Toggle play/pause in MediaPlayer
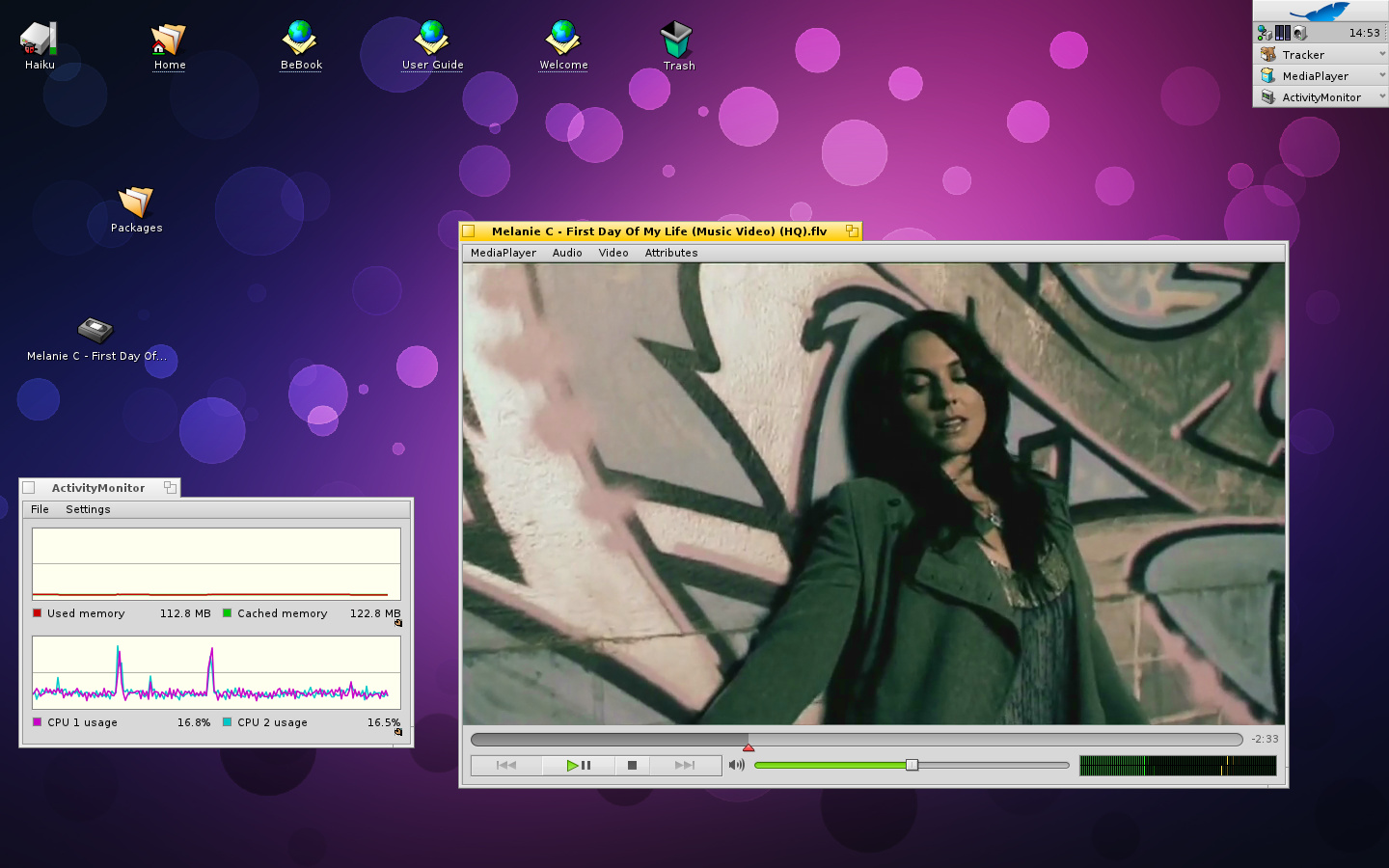 coord(579,765)
